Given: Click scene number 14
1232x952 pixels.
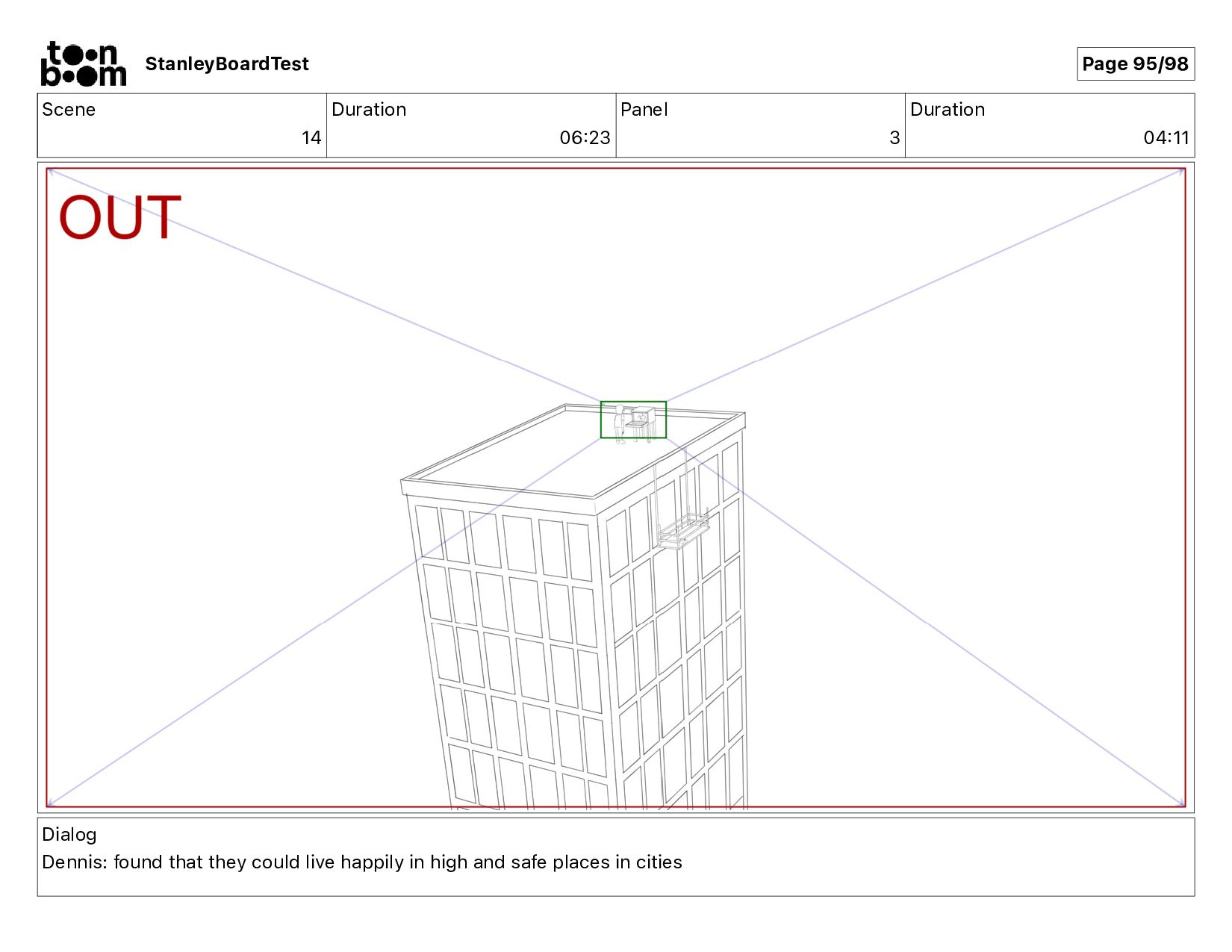Looking at the screenshot, I should click(x=311, y=138).
